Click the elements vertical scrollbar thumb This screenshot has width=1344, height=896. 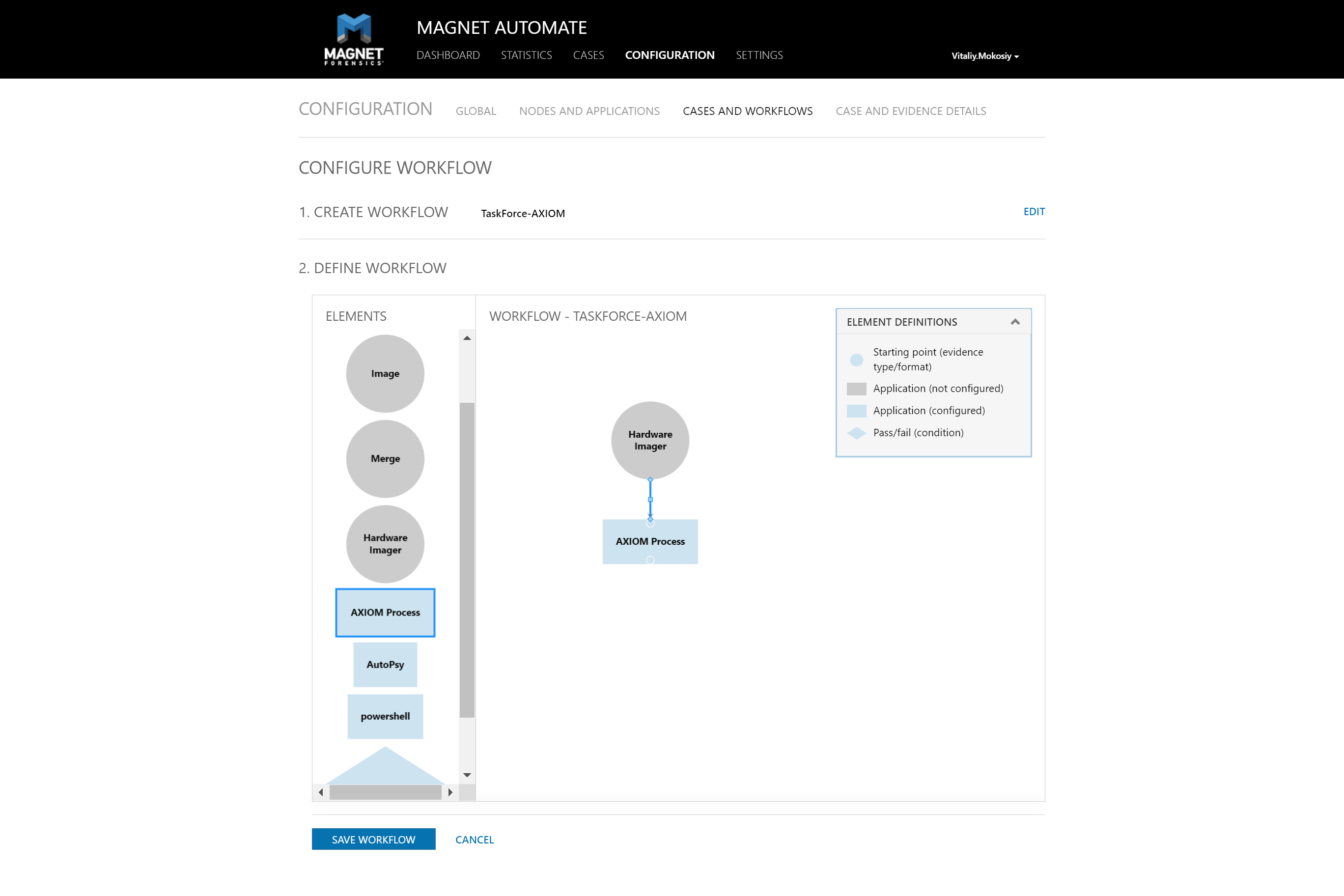point(468,560)
